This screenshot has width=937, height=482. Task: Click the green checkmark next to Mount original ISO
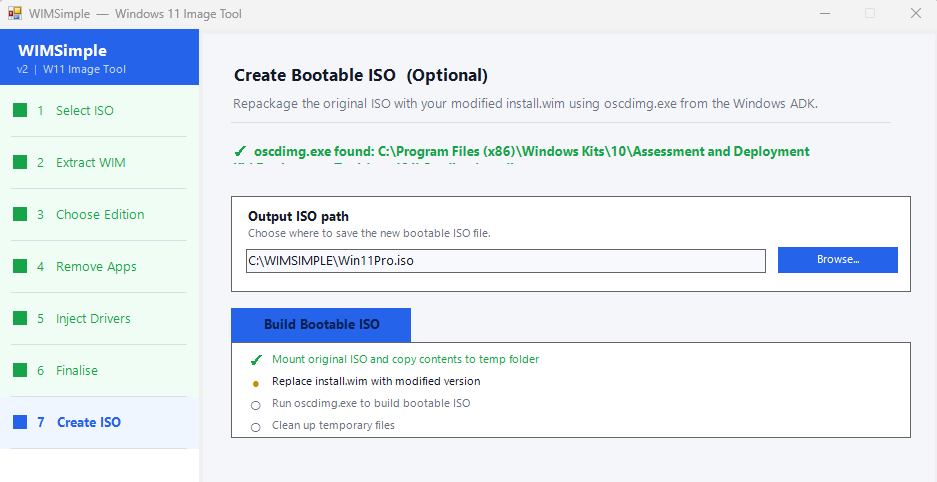pos(256,360)
